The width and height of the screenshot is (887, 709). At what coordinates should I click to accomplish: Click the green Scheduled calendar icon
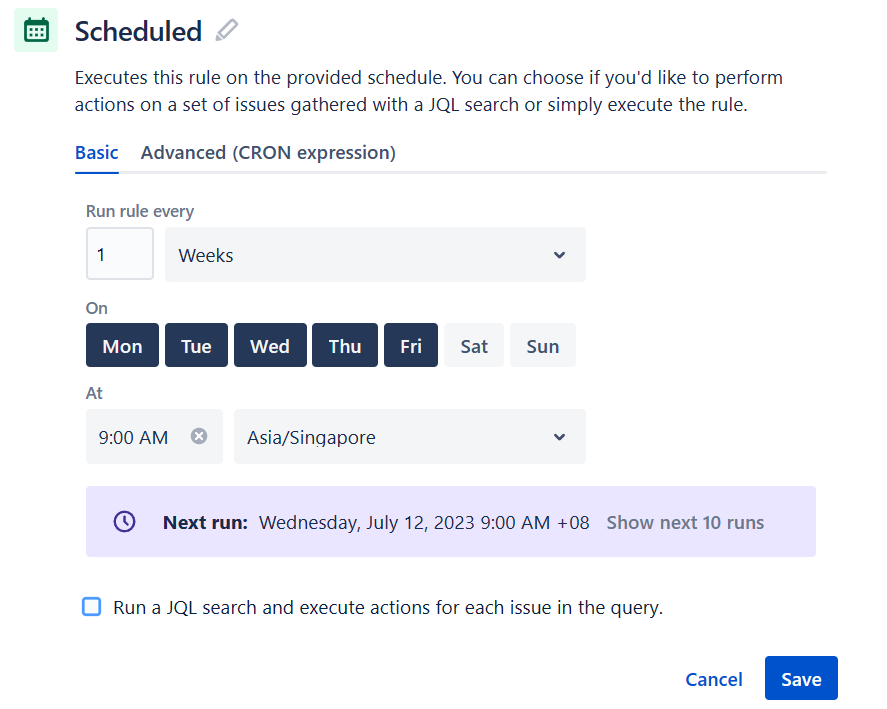[x=36, y=30]
